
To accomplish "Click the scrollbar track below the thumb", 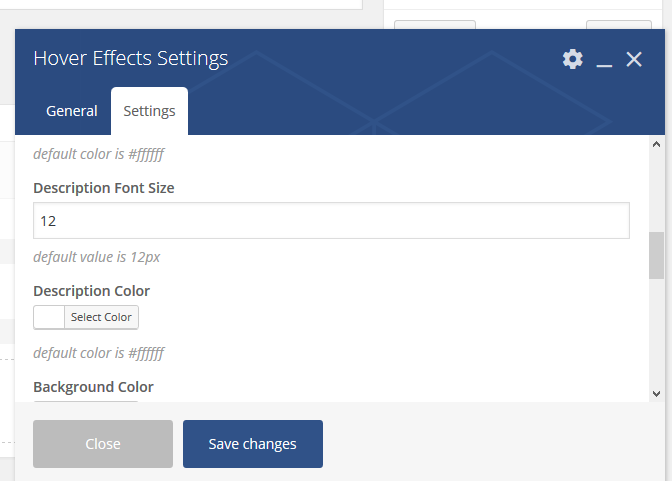I will (656, 334).
